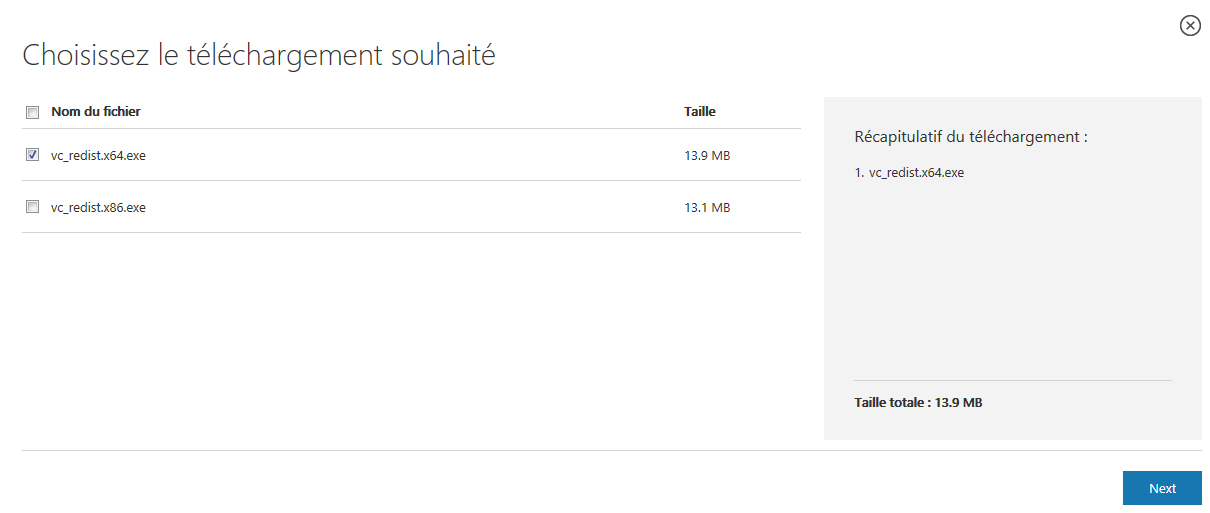Viewport: 1210px width, 513px height.
Task: Click the dialog title Choisissez le téléchargement souhaité
Action: (259, 55)
